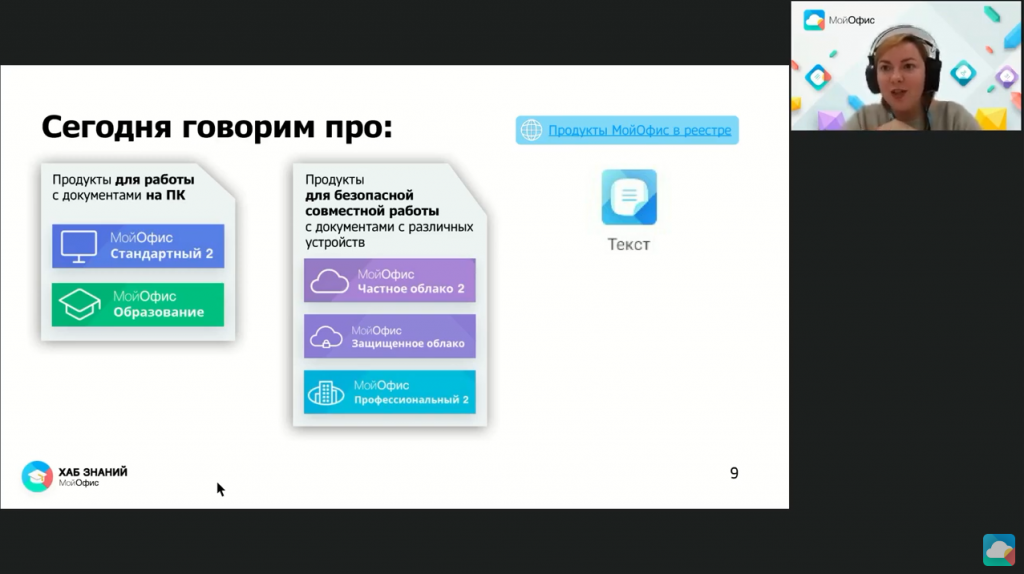Click the 'для безопасной совместной работы' text
This screenshot has height=574, width=1024.
(372, 203)
